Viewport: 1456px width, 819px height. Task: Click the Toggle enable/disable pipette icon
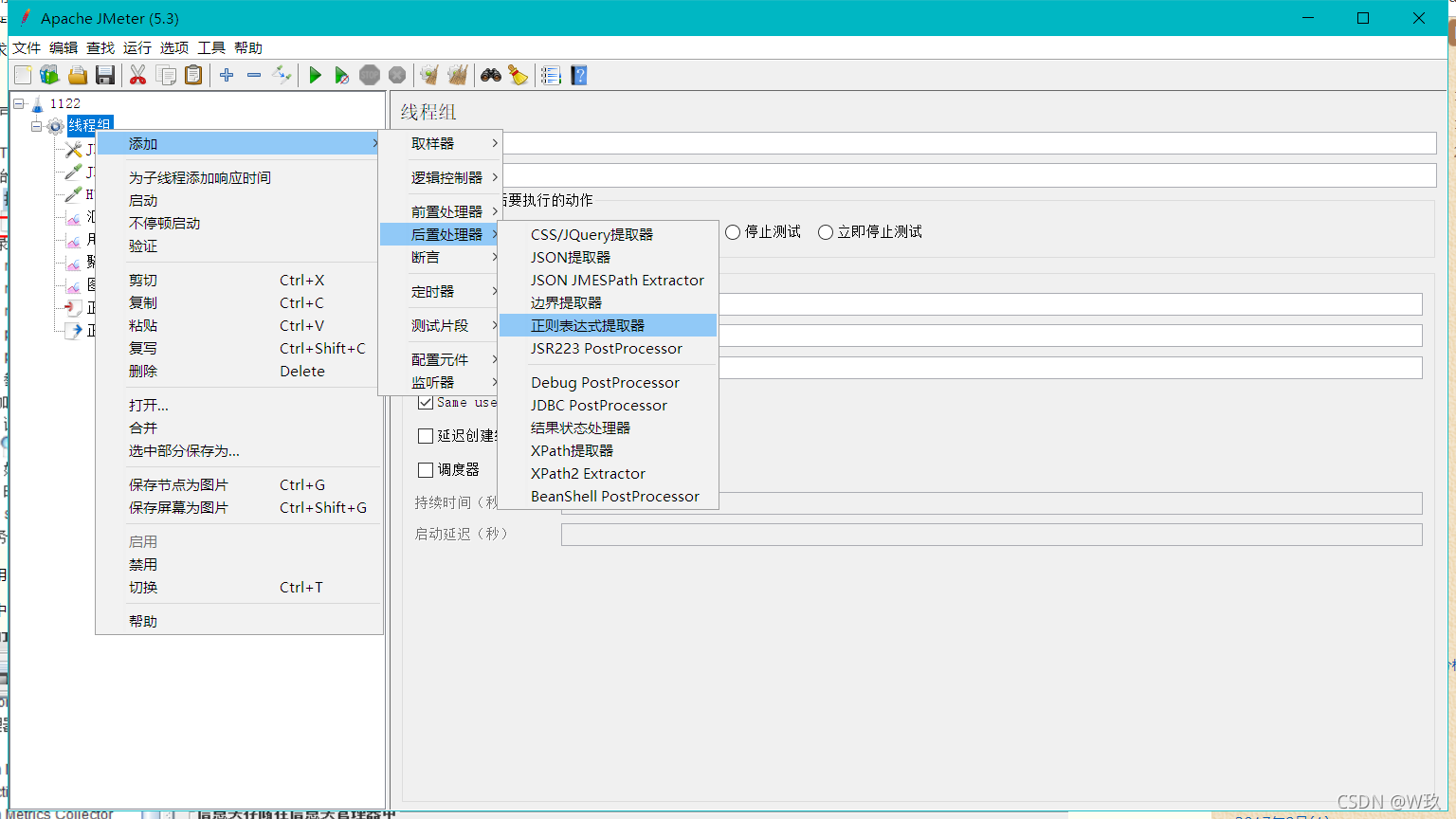pyautogui.click(x=282, y=75)
